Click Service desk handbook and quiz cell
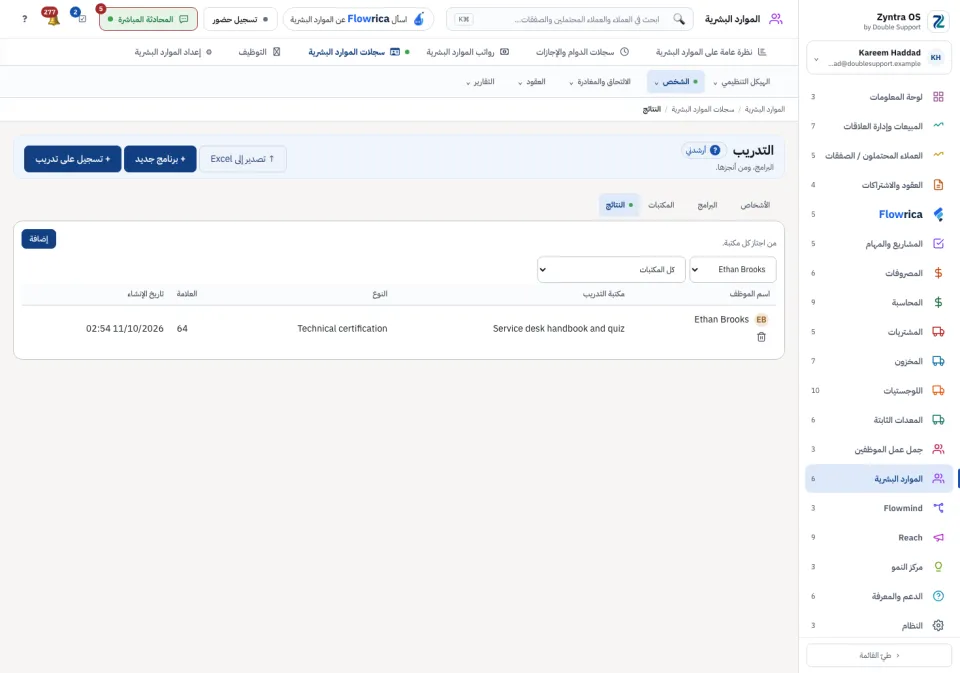The height and width of the screenshot is (673, 960). click(558, 329)
